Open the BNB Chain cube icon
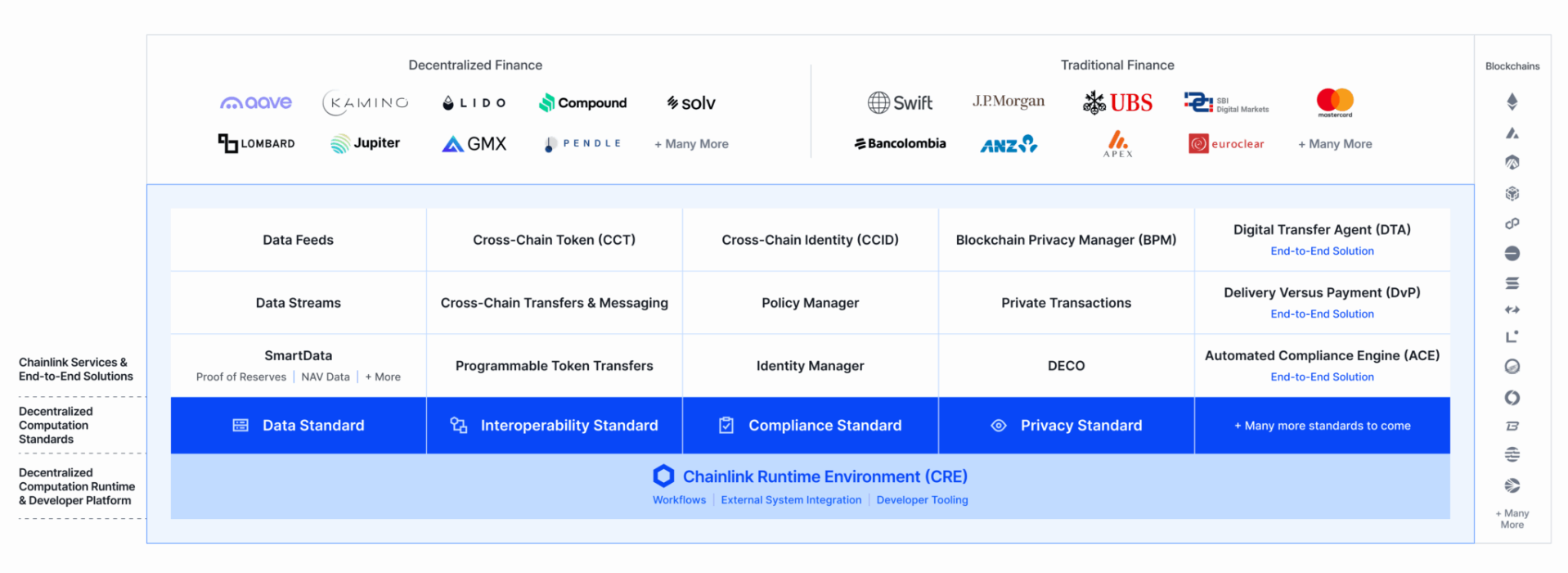 coord(1512,193)
